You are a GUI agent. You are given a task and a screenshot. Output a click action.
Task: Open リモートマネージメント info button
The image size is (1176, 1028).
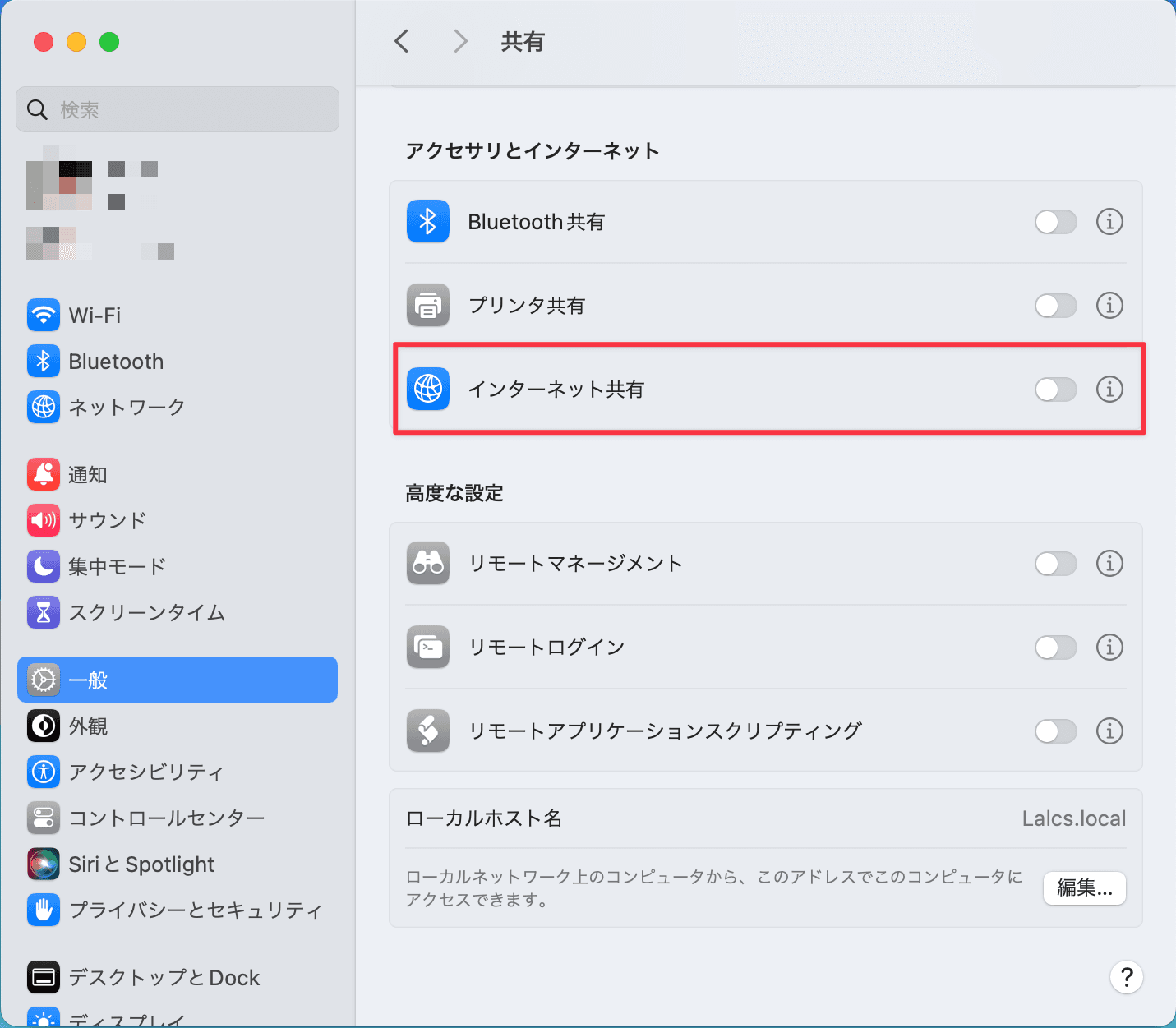pyautogui.click(x=1109, y=564)
